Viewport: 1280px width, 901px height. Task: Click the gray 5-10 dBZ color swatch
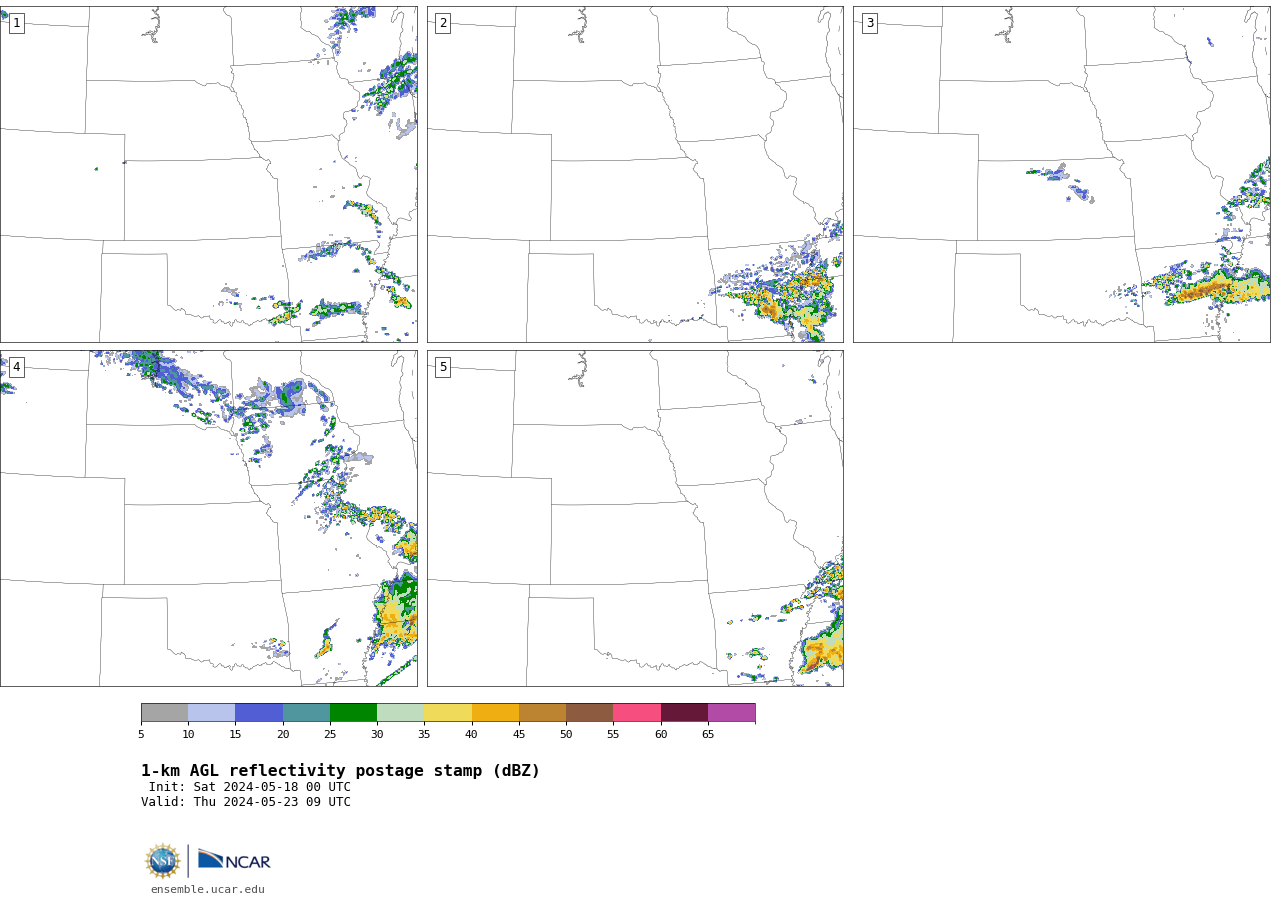(164, 712)
